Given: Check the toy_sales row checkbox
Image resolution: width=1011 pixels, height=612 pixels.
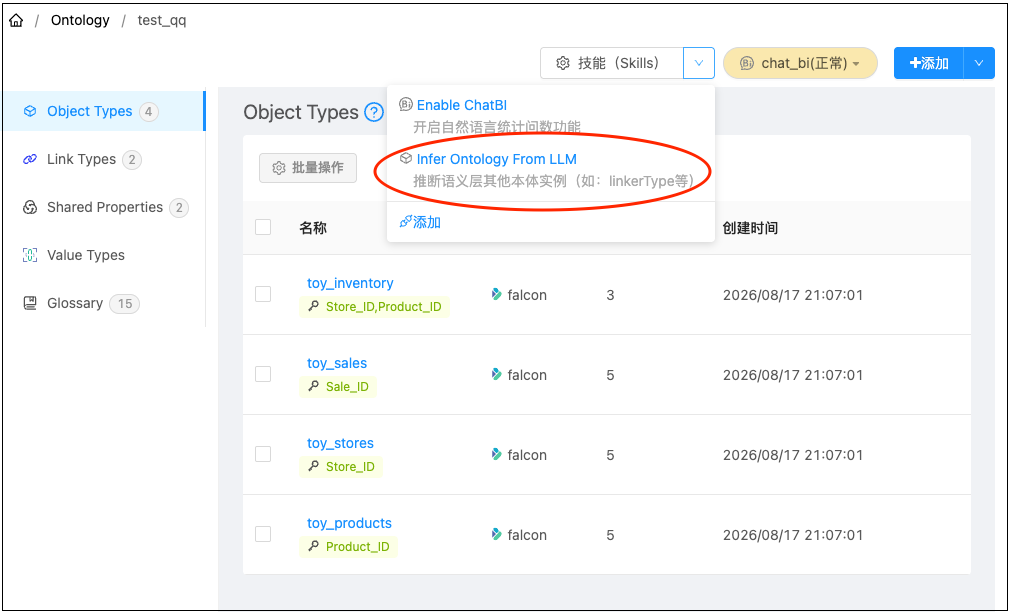Looking at the screenshot, I should [x=263, y=374].
